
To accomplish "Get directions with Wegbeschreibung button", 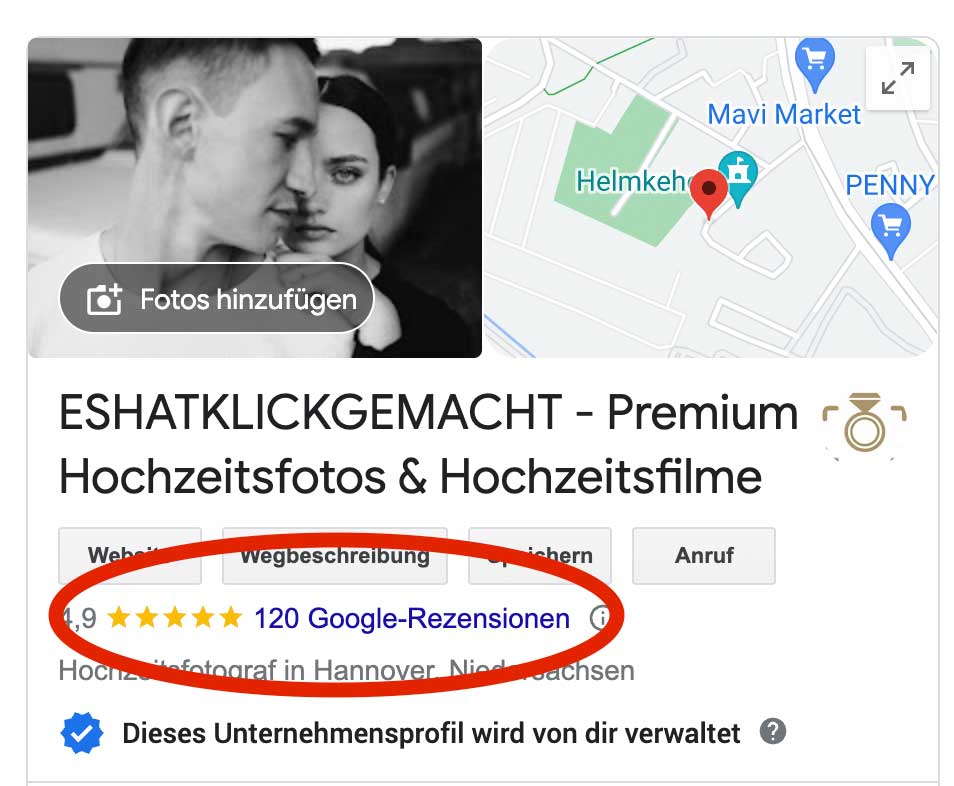I will tap(335, 555).
